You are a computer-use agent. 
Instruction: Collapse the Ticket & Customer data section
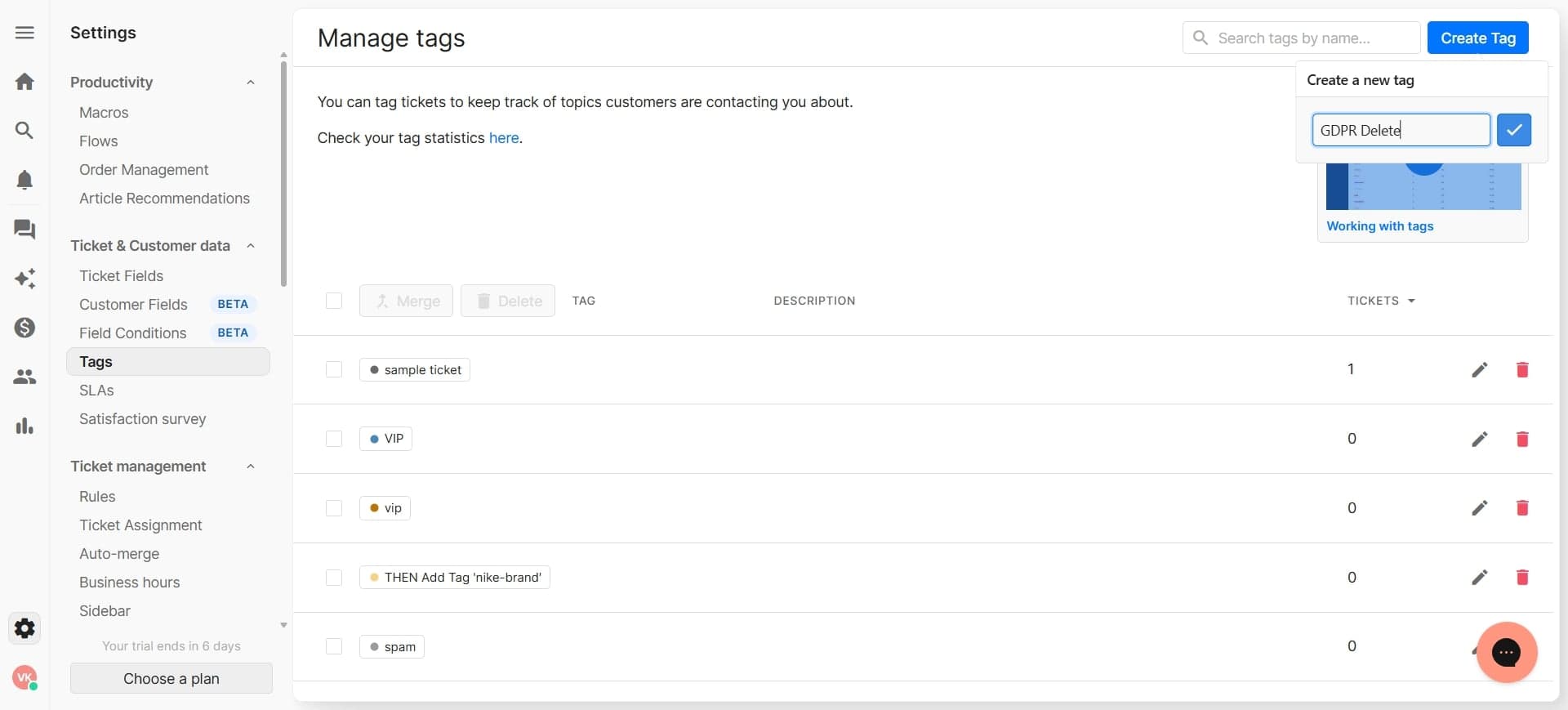click(251, 246)
